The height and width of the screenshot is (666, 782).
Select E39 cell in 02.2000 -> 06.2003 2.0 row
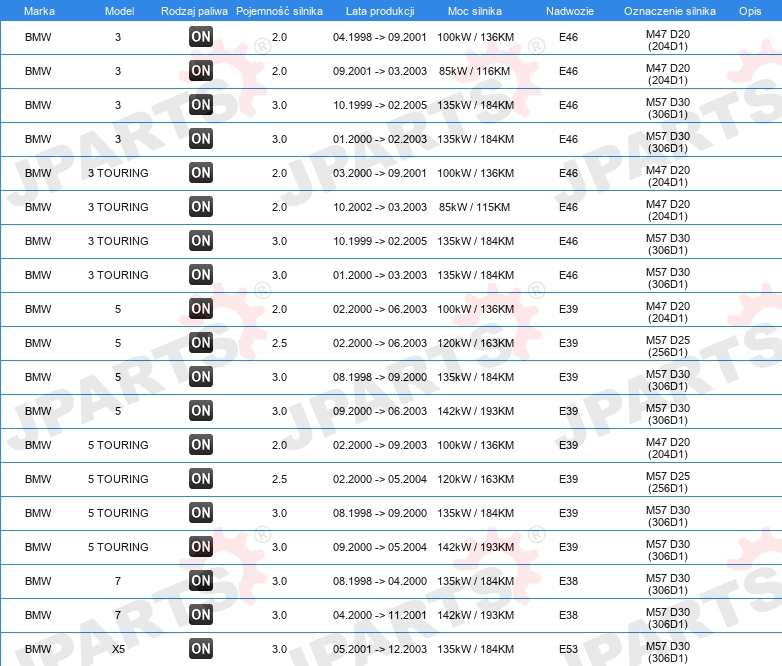click(x=569, y=309)
